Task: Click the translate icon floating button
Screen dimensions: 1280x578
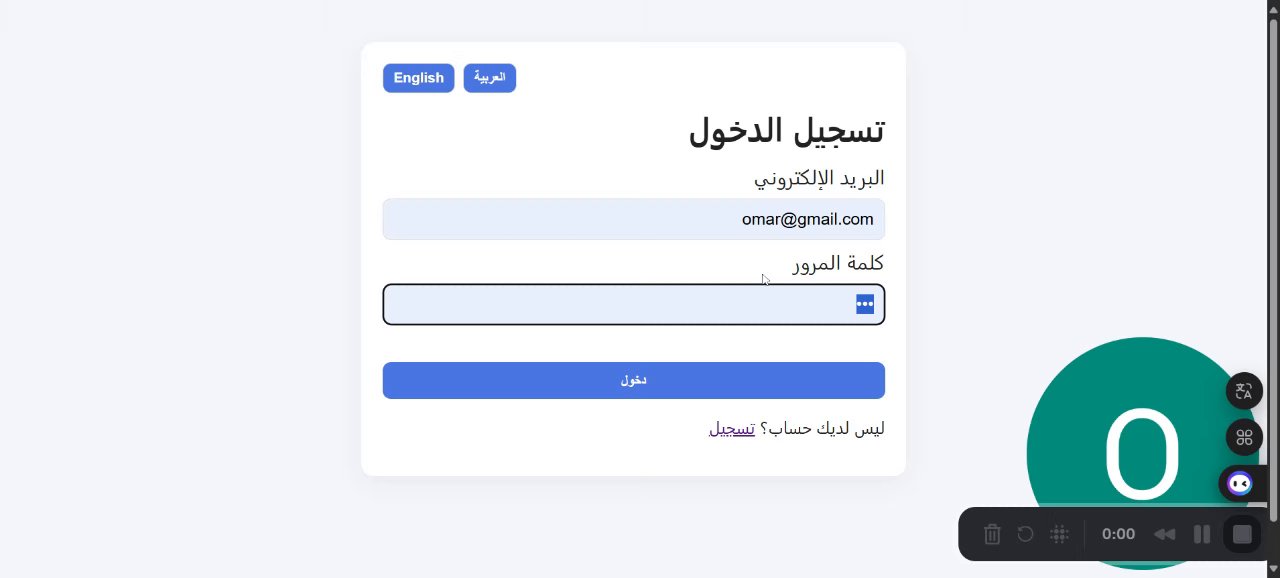Action: coord(1244,391)
